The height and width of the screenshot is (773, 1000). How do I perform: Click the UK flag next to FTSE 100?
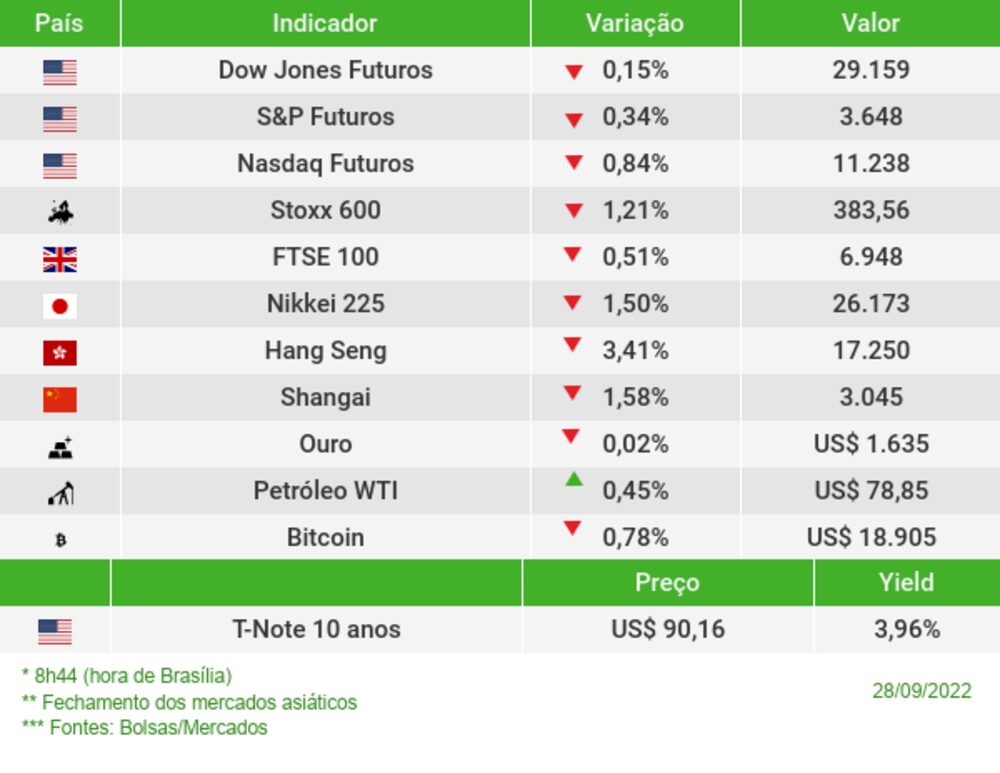pyautogui.click(x=60, y=260)
